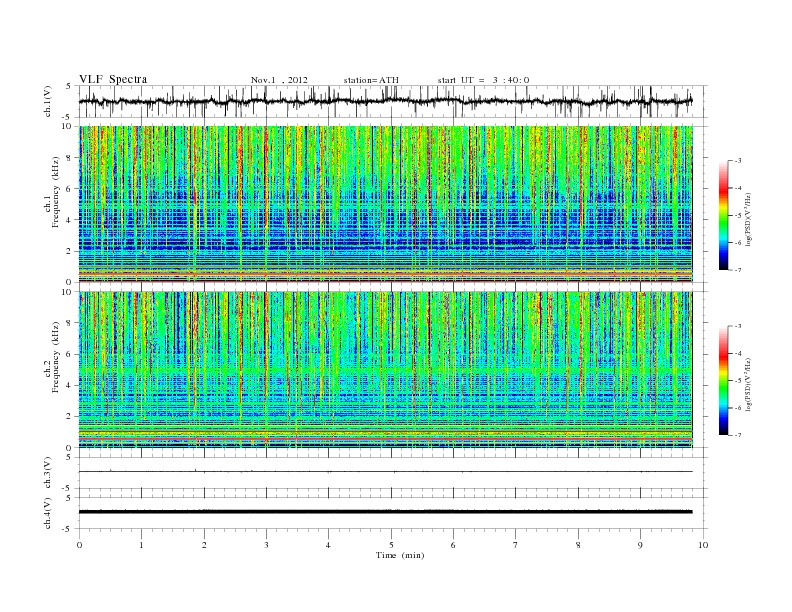Screen dimensions: 792x612
Task: Click time-axis tick label "7" at the bottom
Action: [516, 545]
